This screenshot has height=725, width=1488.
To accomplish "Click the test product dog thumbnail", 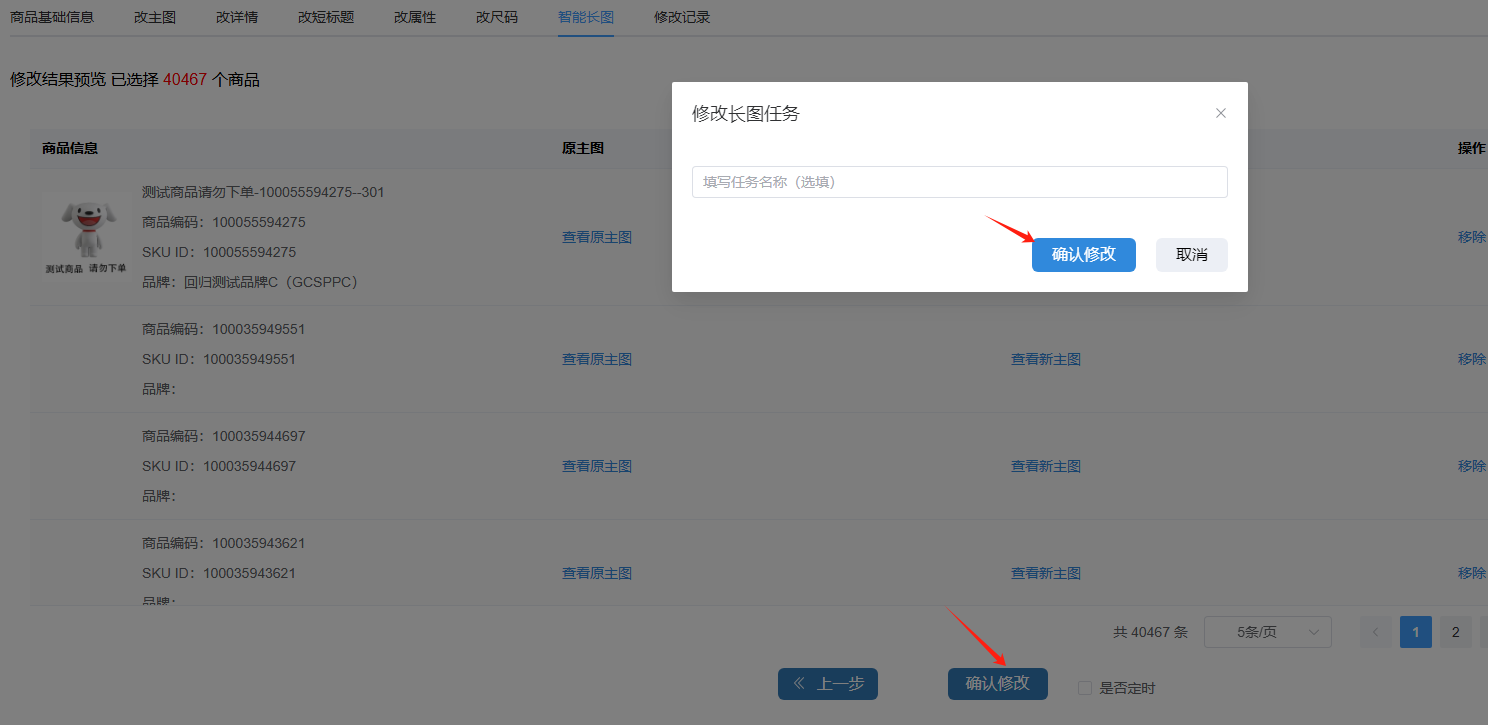I will tap(85, 237).
